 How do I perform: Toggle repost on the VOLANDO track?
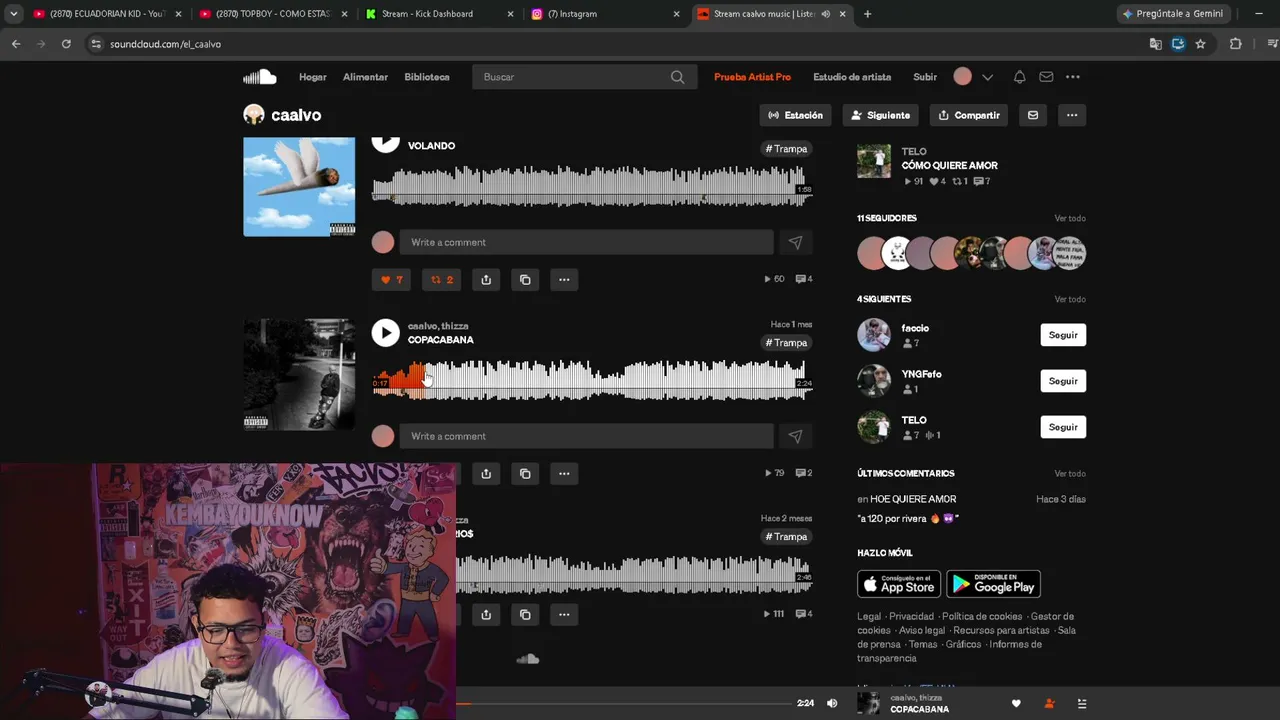click(441, 280)
